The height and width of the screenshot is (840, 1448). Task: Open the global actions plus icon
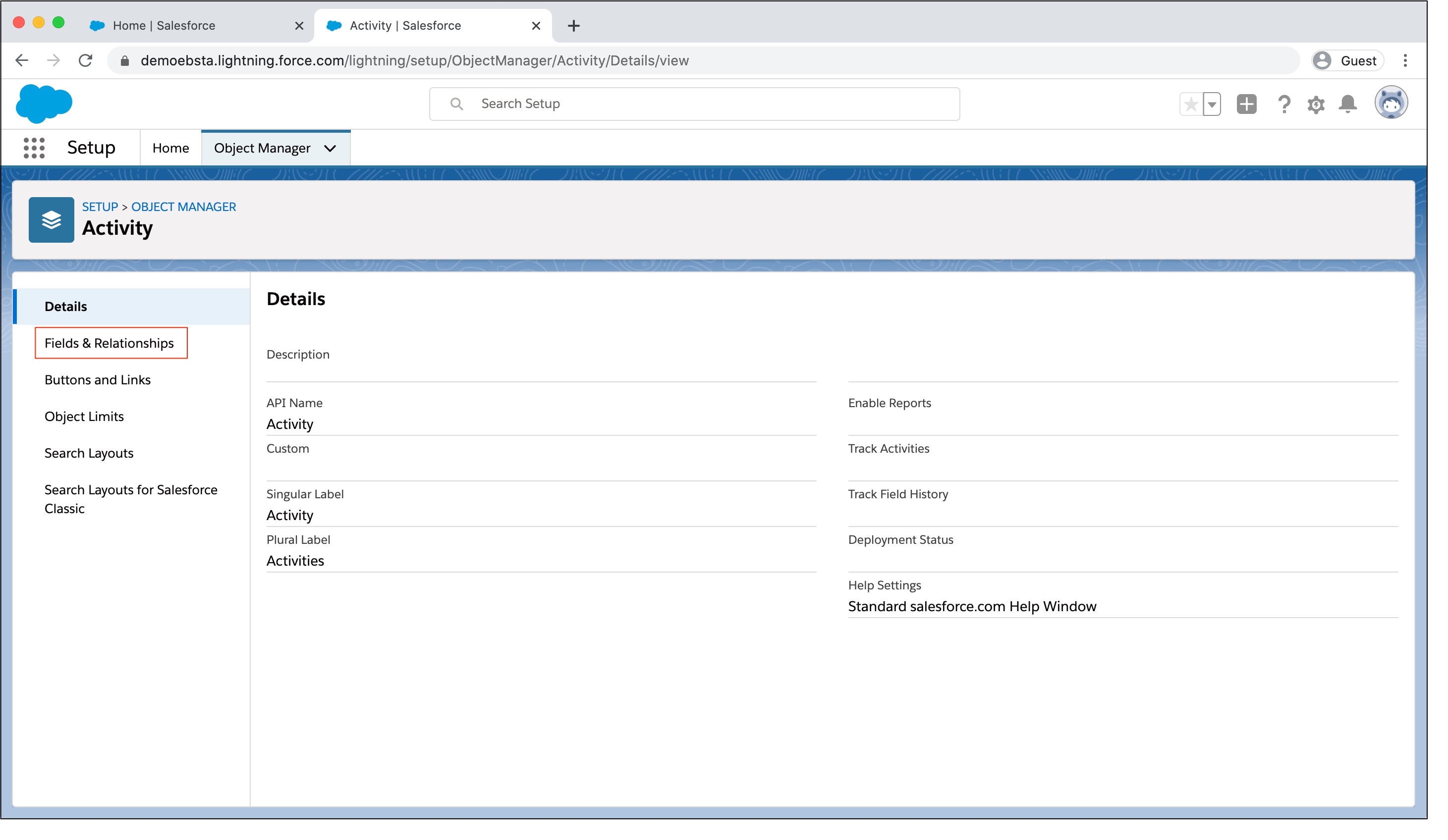pos(1246,105)
